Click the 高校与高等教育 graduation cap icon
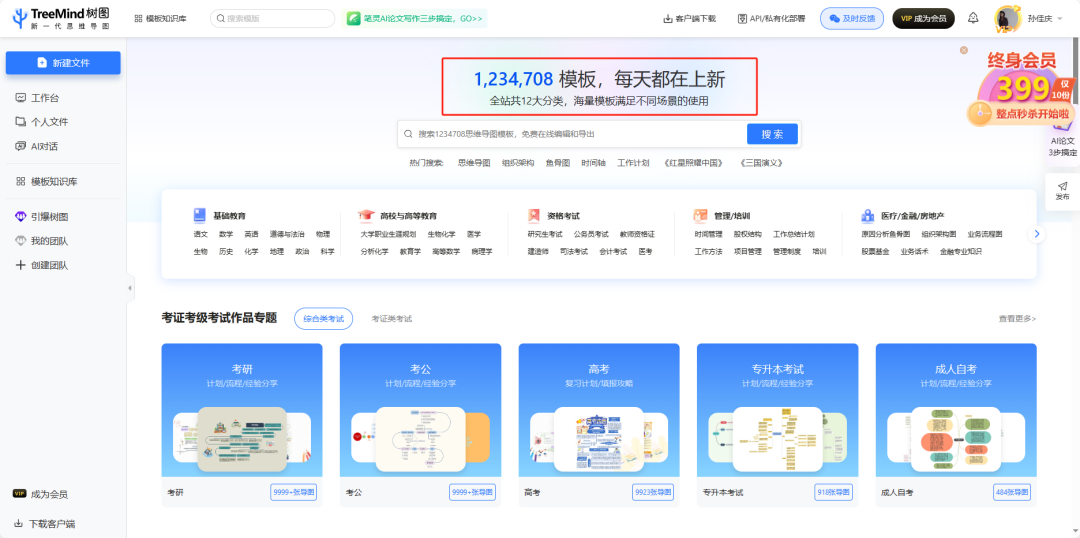The width and height of the screenshot is (1080, 538). (366, 216)
